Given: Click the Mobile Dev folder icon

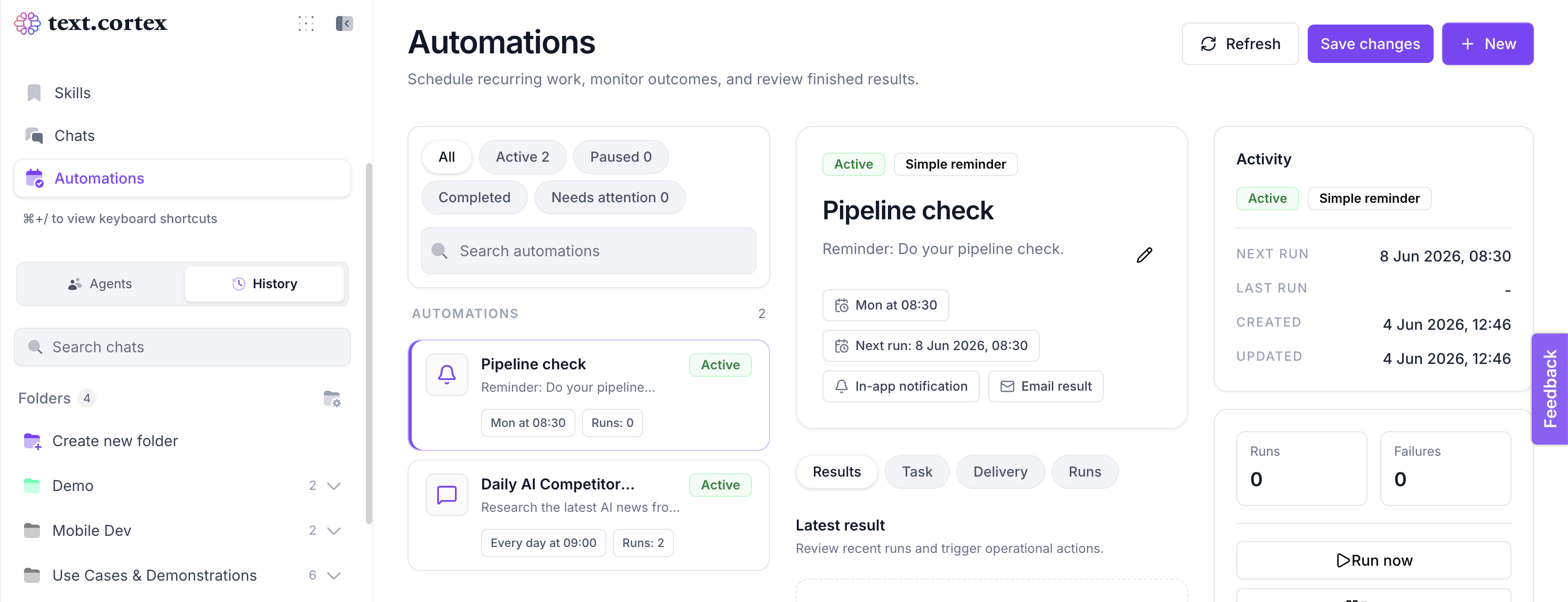Looking at the screenshot, I should (32, 530).
